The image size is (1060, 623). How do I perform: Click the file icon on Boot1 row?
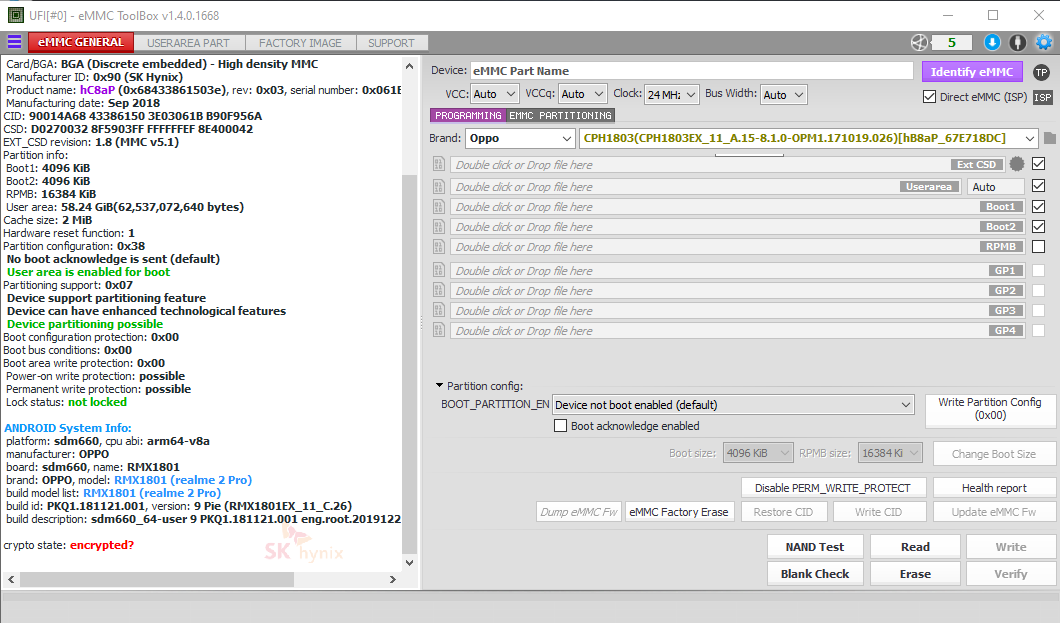(x=439, y=207)
